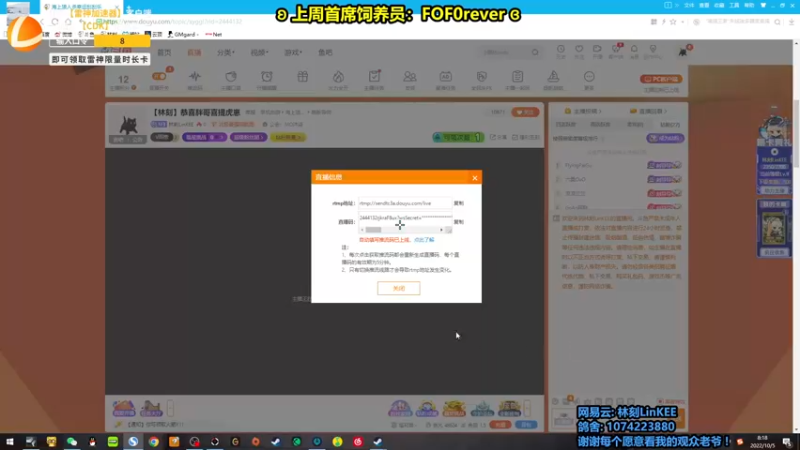Click the flame toolbar icon
Viewport: 800px width, 450px height.
(338, 77)
